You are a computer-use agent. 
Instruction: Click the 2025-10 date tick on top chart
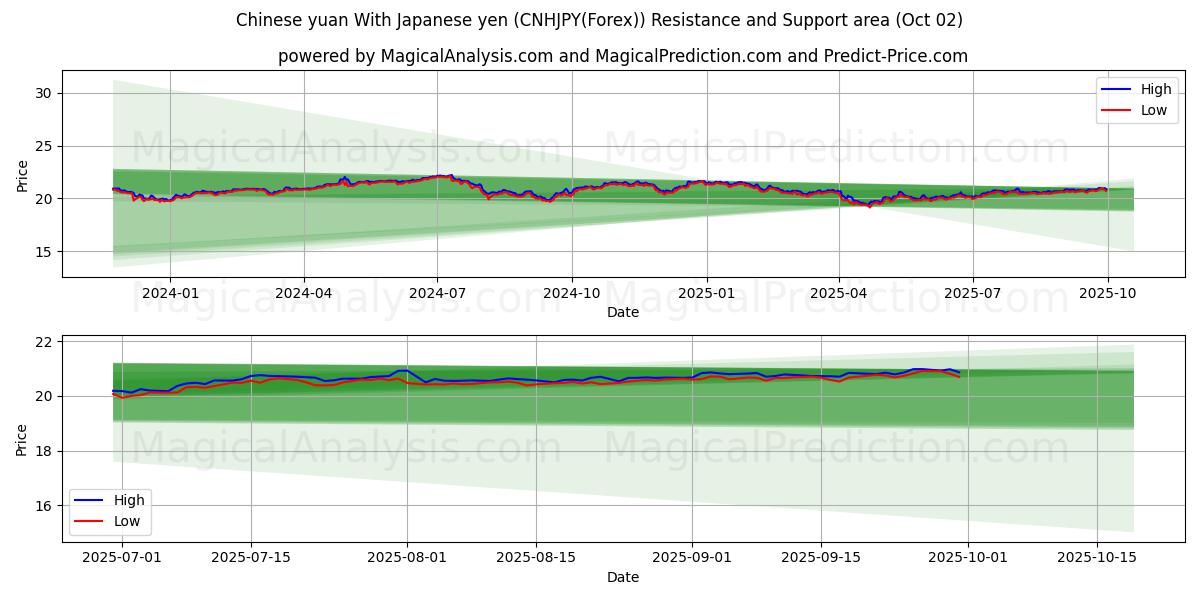point(1107,294)
